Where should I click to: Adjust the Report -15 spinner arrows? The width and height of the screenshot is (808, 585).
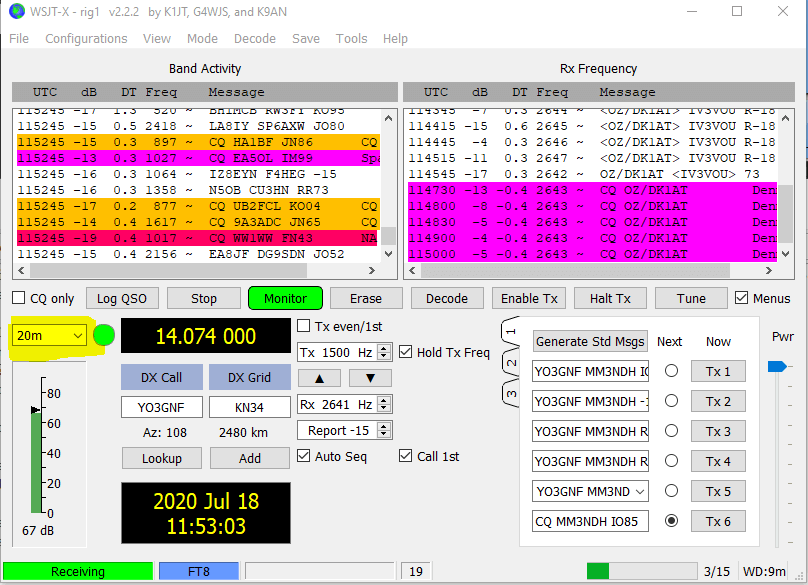(x=383, y=430)
